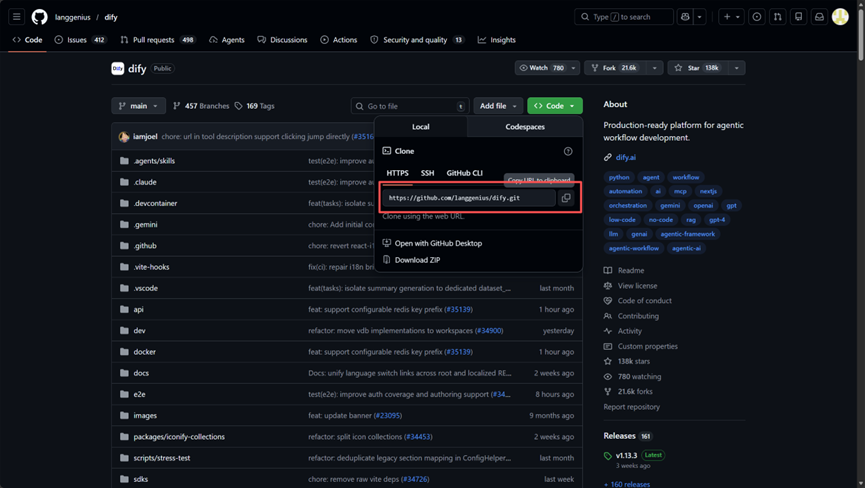Open commit link #34900 in dev row
This screenshot has height=488, width=865.
[489, 331]
